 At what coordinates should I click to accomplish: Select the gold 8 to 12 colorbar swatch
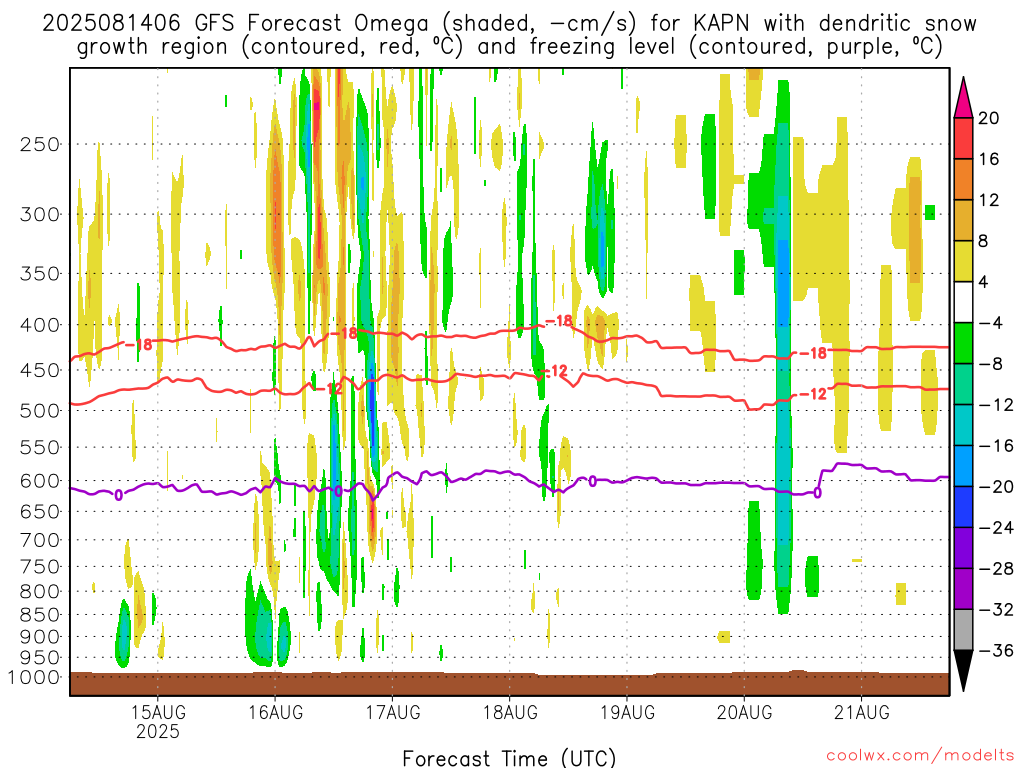[x=963, y=220]
